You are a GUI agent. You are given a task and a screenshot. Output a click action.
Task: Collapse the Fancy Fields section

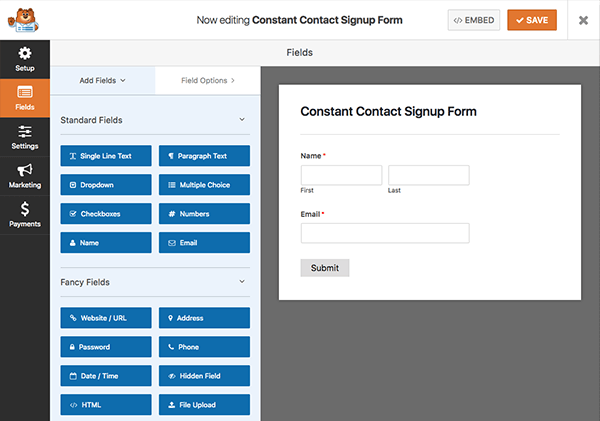click(242, 282)
